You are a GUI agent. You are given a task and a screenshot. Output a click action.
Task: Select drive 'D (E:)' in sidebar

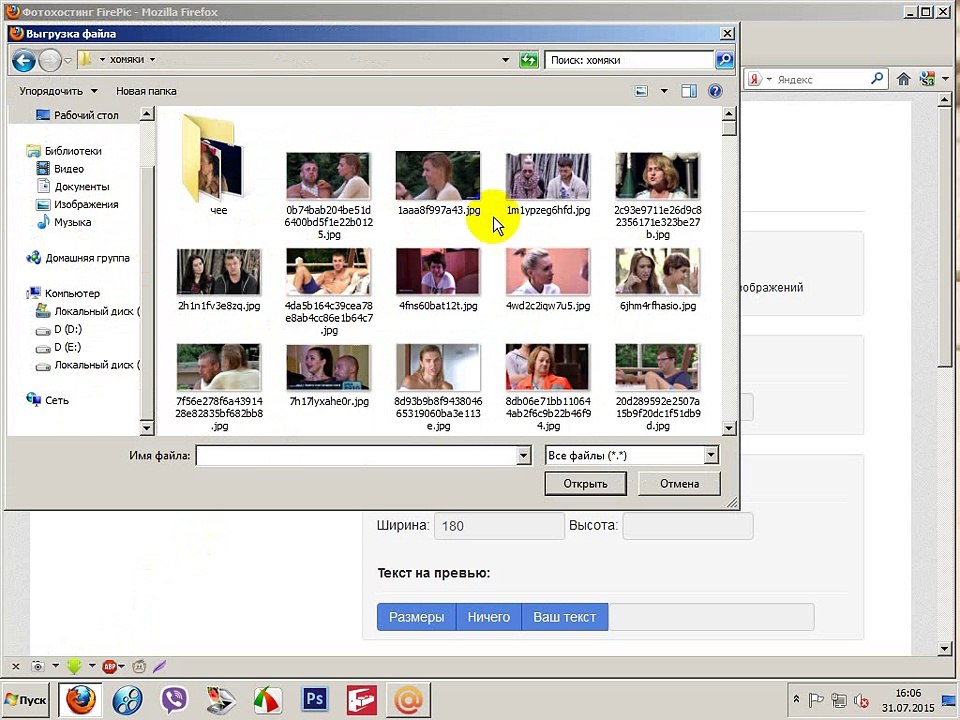tap(59, 347)
